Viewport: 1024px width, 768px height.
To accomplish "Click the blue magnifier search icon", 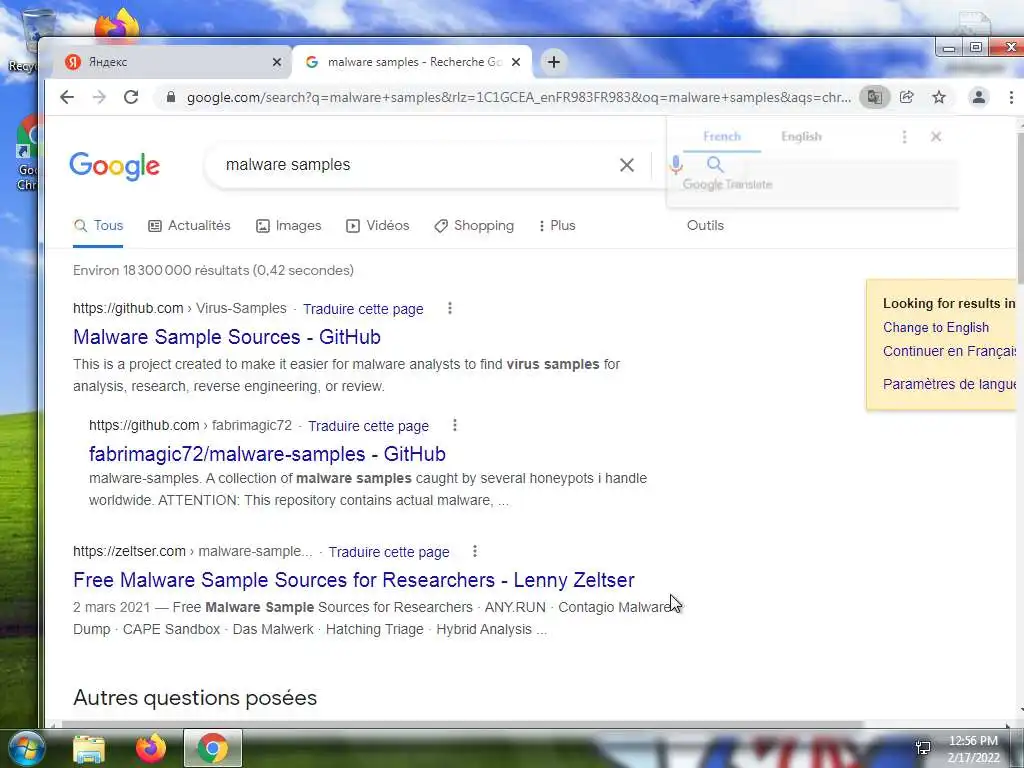I will pos(715,165).
